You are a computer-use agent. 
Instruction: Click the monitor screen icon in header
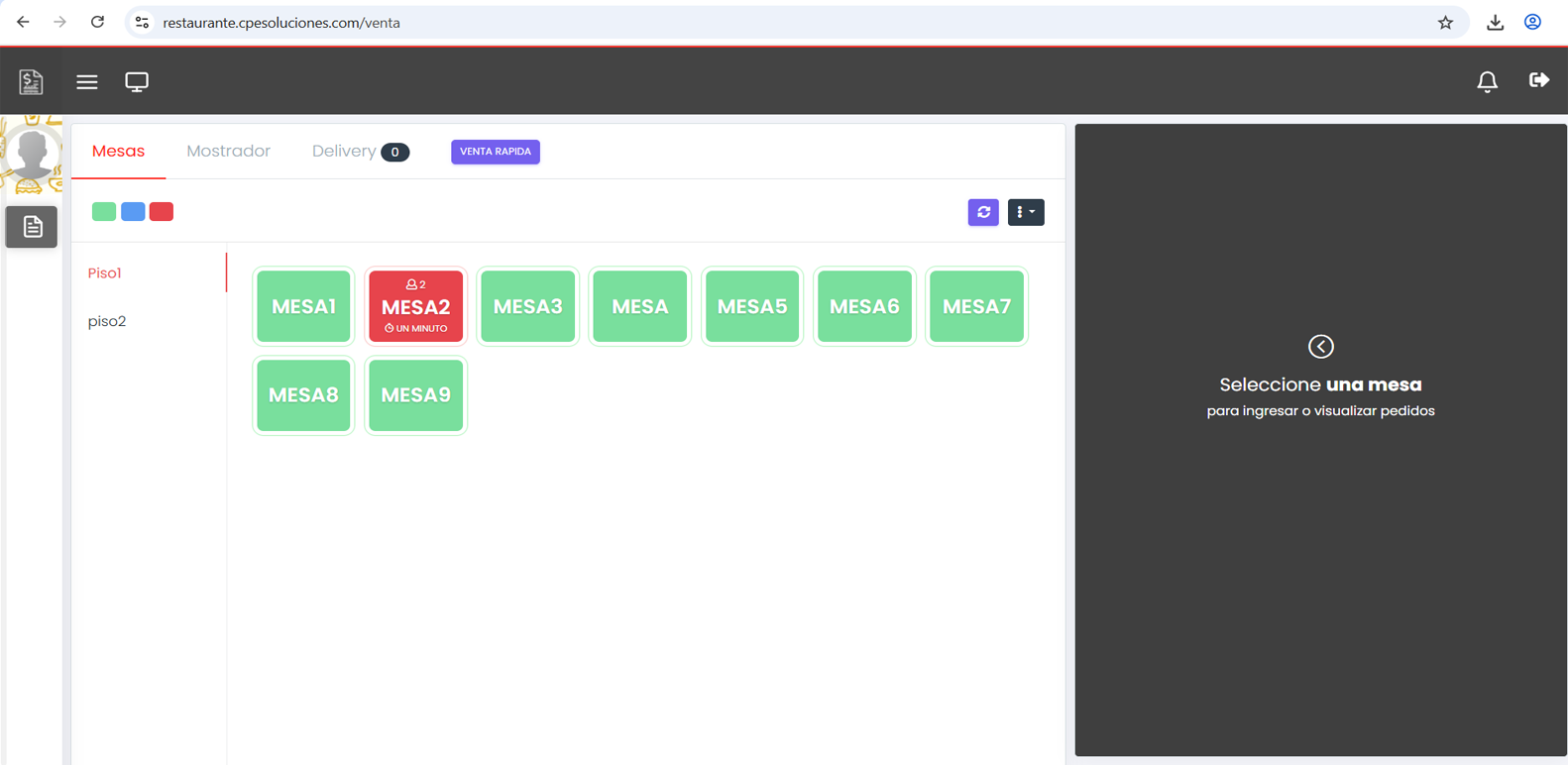point(137,82)
